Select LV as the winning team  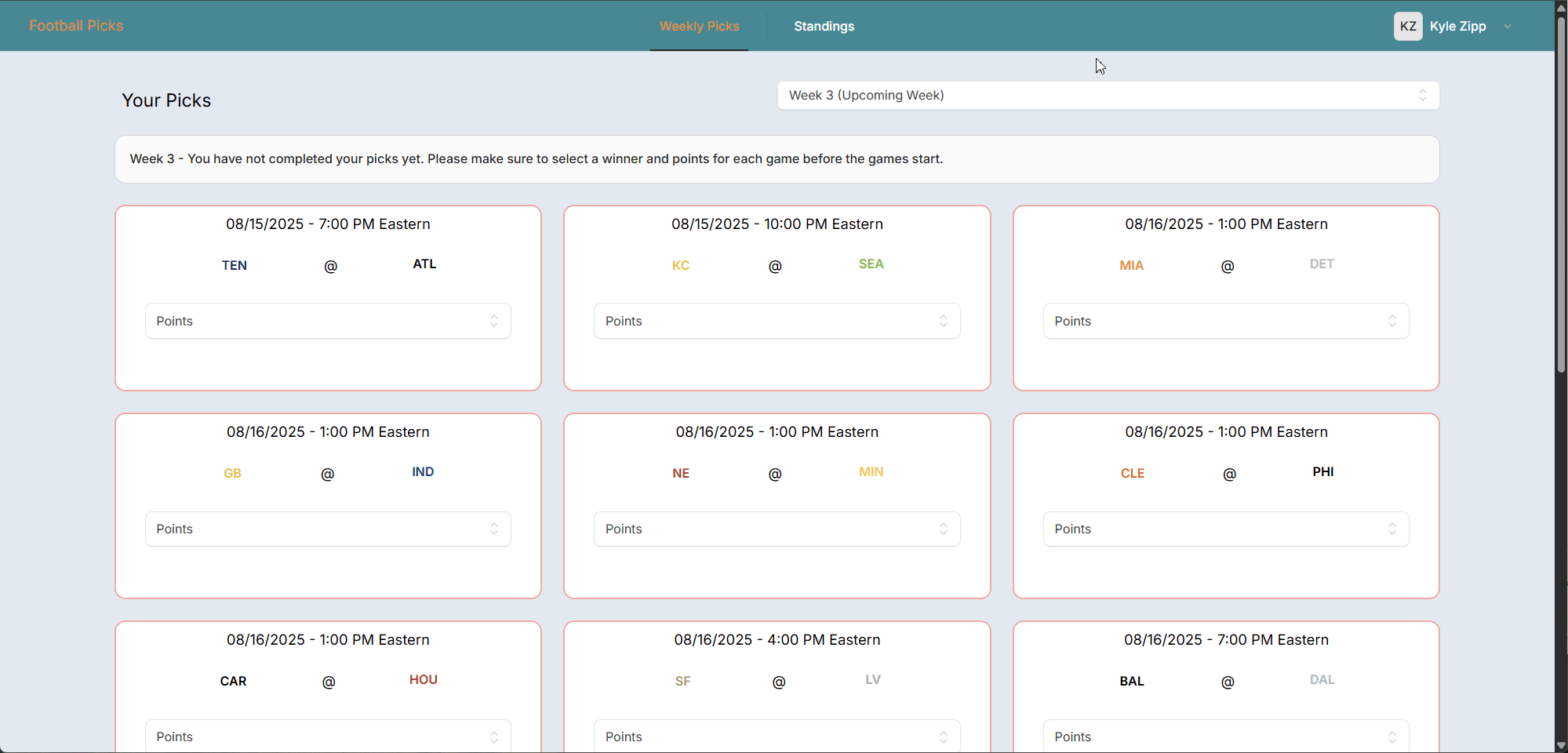(x=873, y=680)
